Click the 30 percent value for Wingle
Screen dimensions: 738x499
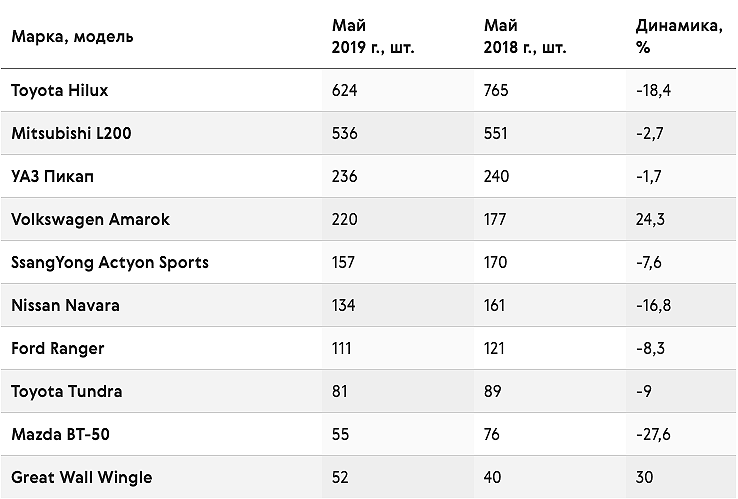(x=644, y=477)
